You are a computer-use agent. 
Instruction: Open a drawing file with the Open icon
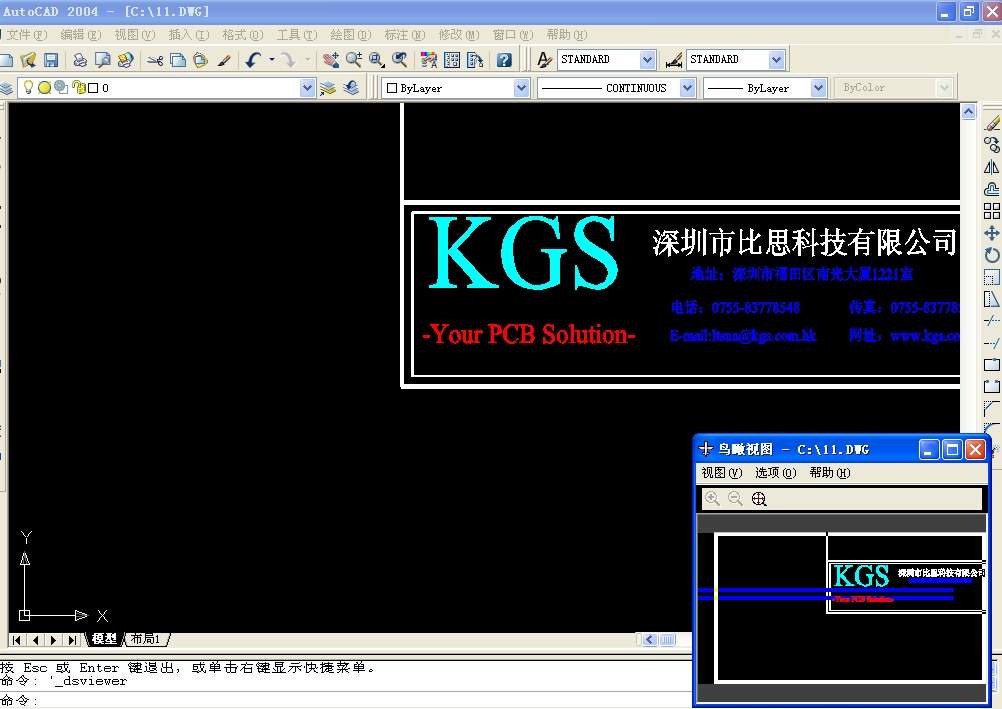click(x=28, y=60)
